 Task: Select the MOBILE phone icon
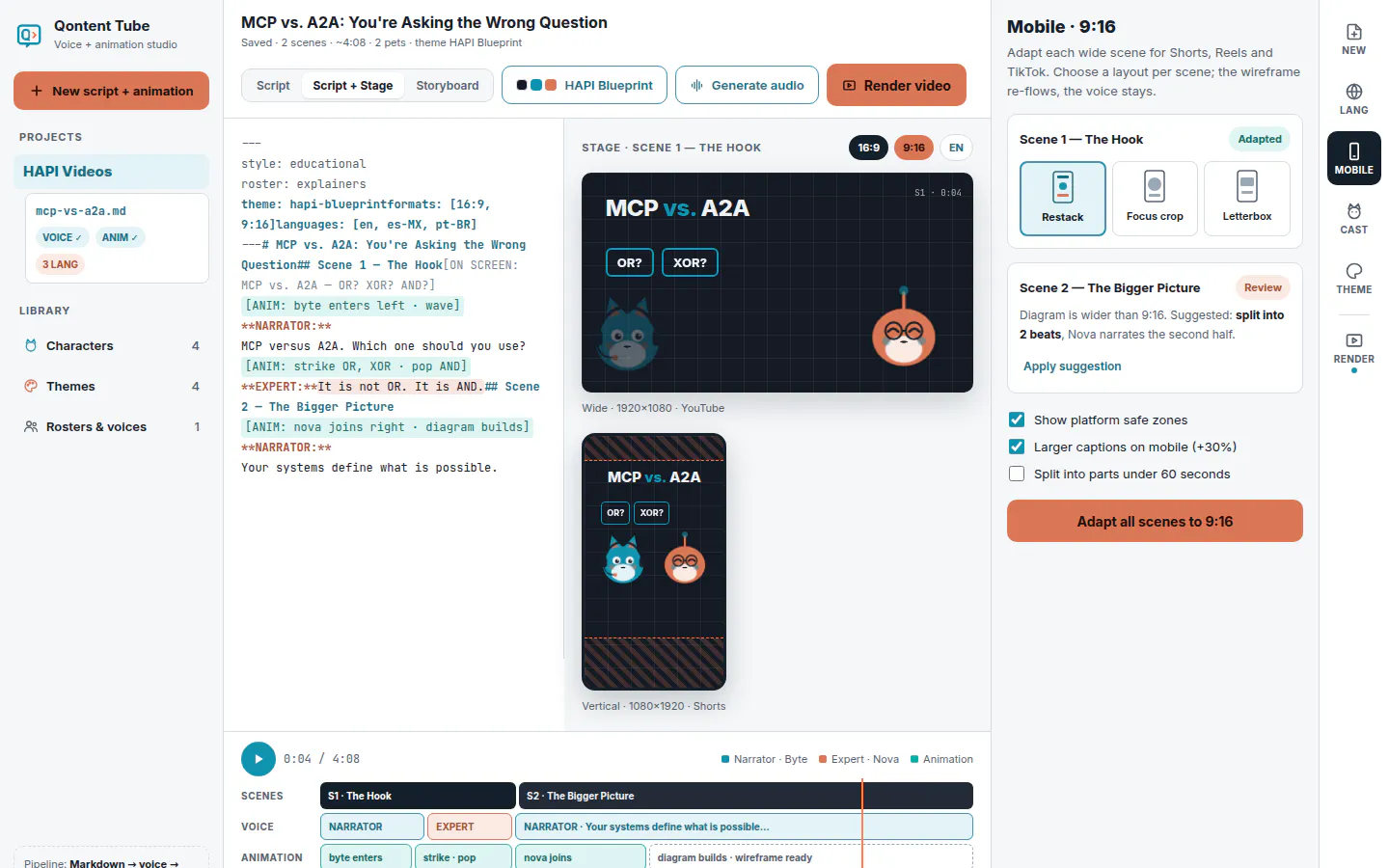pyautogui.click(x=1353, y=158)
